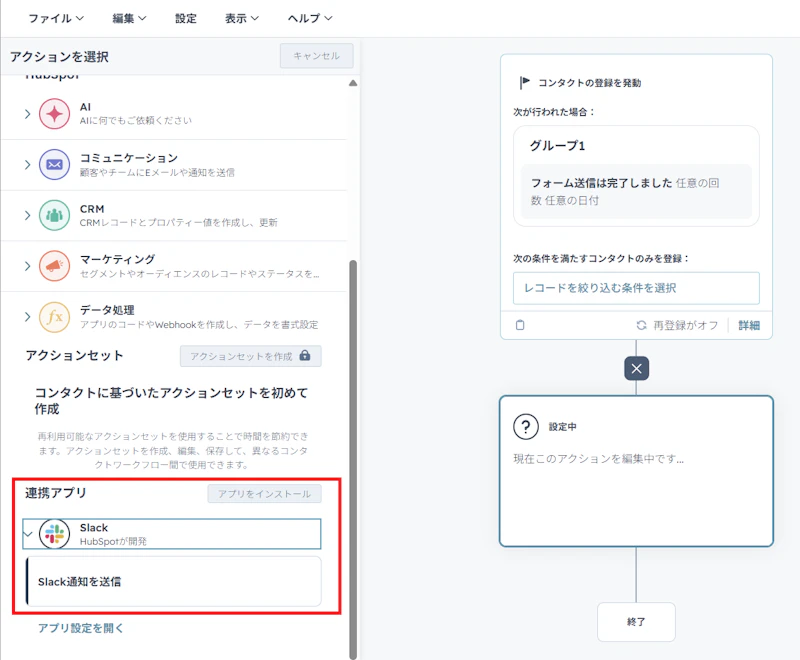Click the 現在このアクションを編集中です text
The image size is (800, 660).
point(598,459)
